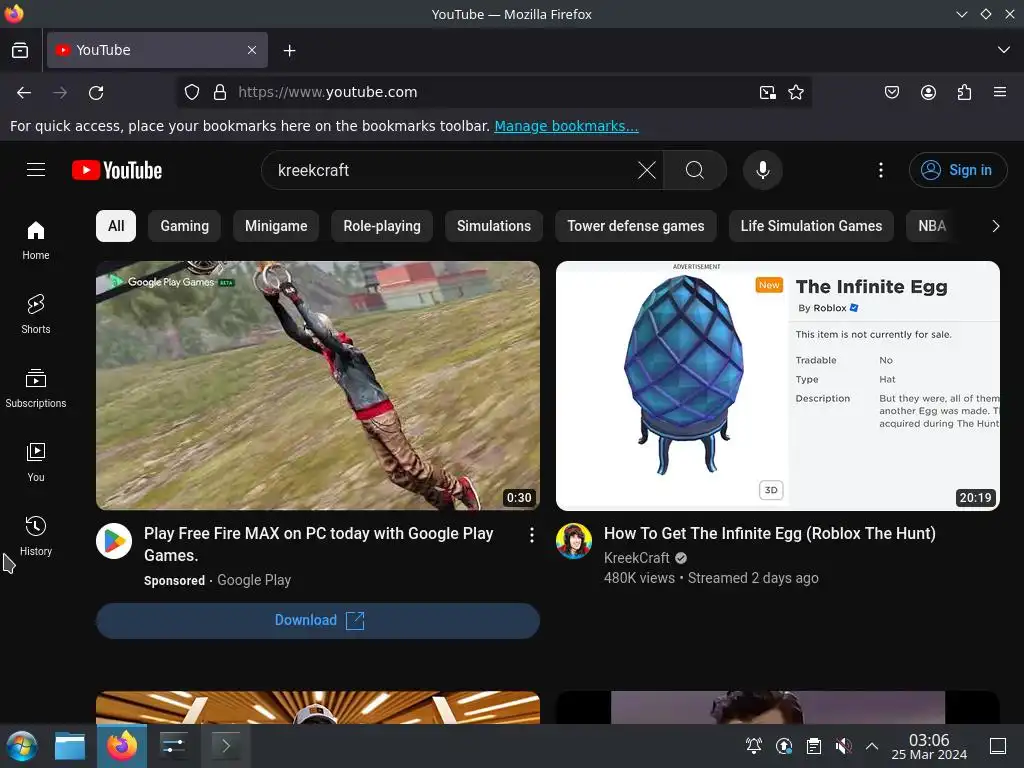This screenshot has width=1024, height=768.
Task: Open Firefox application menu
Action: (1000, 92)
